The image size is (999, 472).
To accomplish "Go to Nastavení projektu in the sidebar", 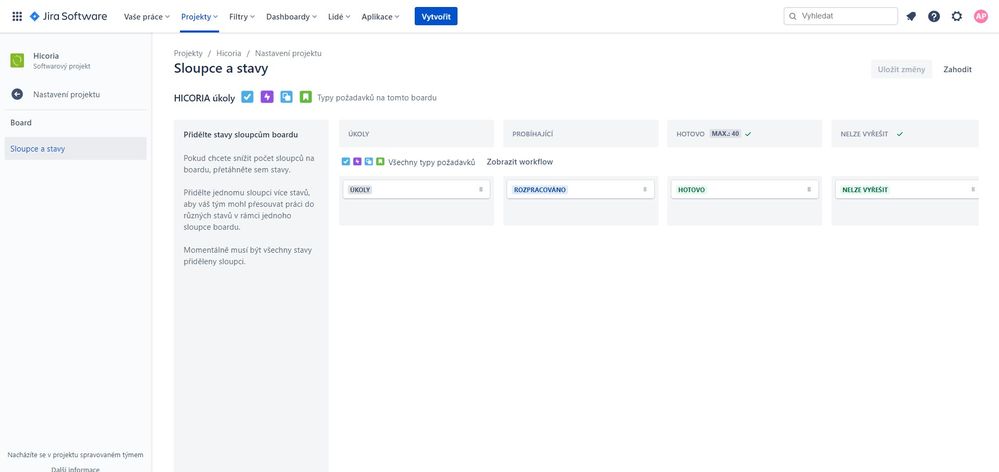I will pos(66,94).
